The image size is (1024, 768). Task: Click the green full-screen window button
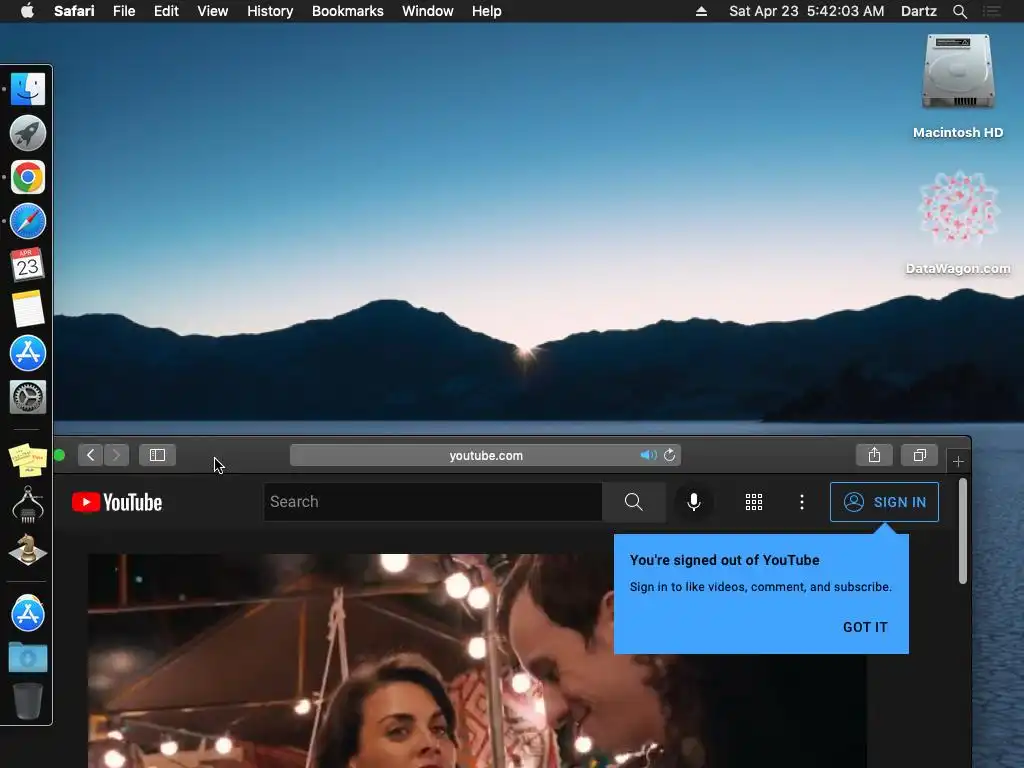point(59,455)
